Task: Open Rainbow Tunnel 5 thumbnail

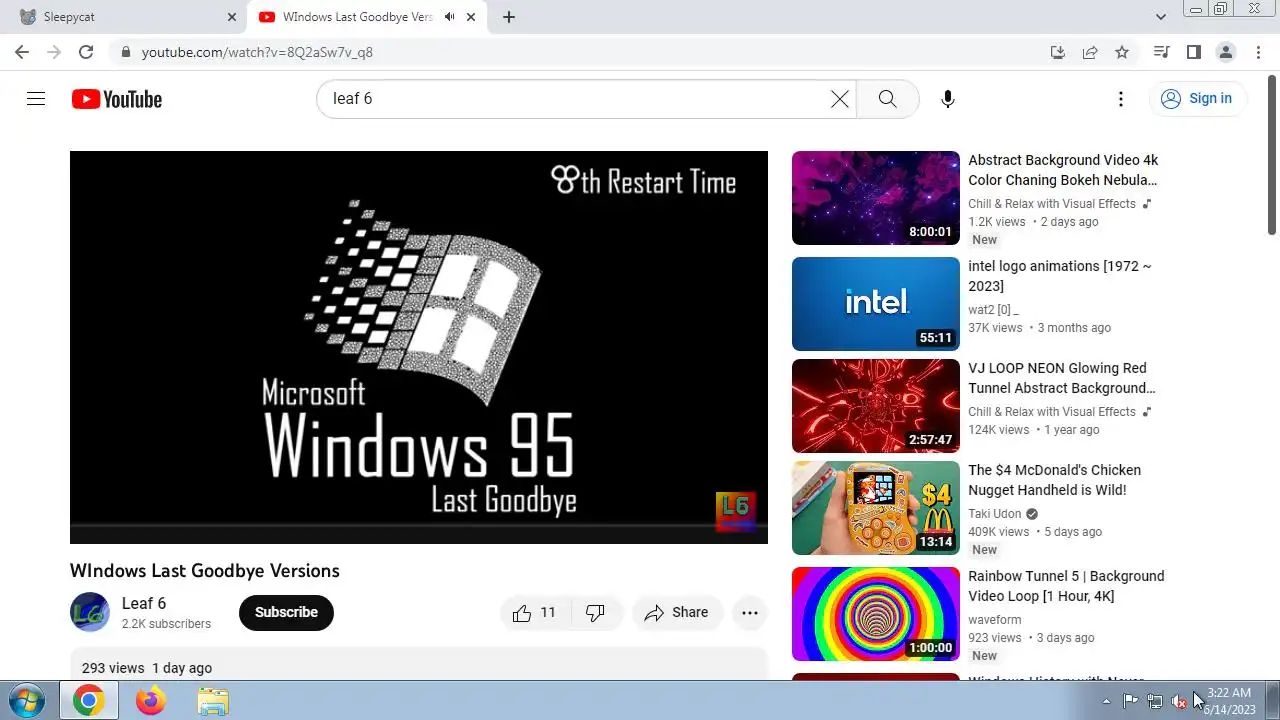Action: pyautogui.click(x=876, y=614)
